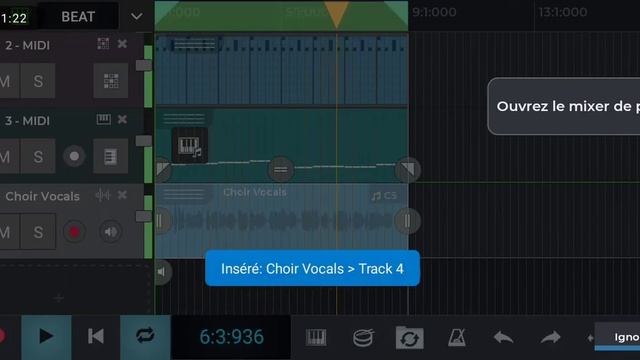
Task: Click the speaker icon below Choir Vocals clip
Action: [162, 272]
